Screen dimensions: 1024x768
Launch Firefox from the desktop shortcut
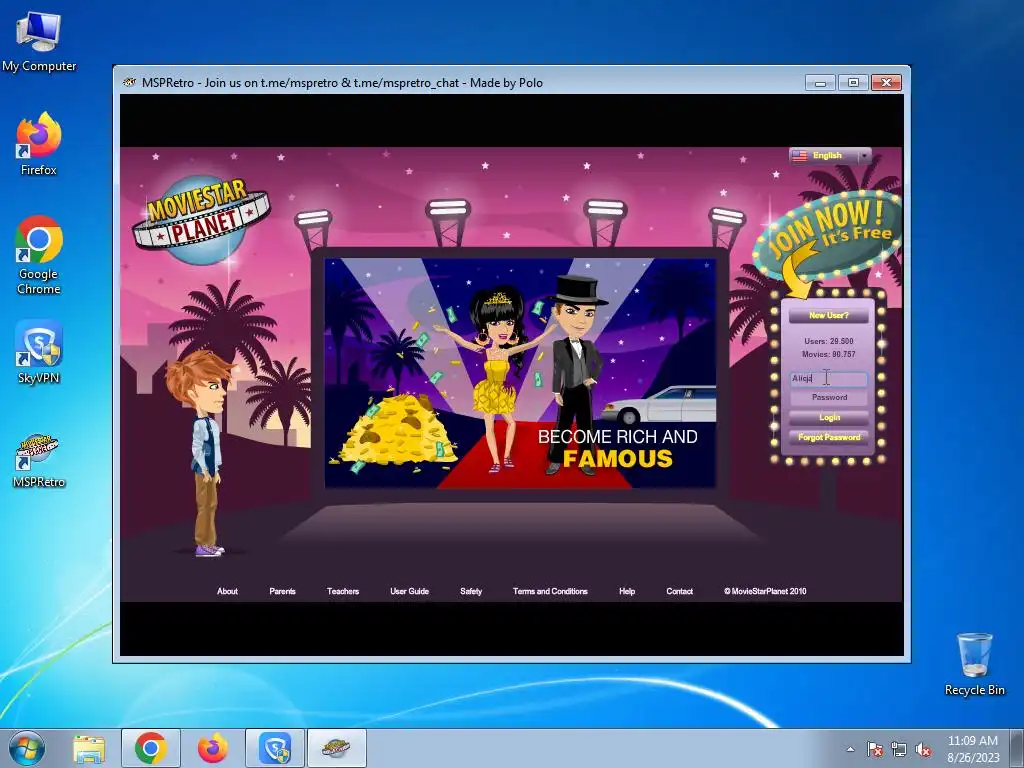(x=39, y=144)
